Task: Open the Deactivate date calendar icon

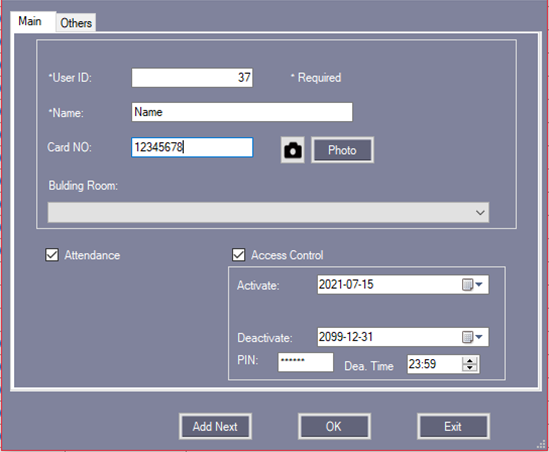Action: tap(467, 337)
